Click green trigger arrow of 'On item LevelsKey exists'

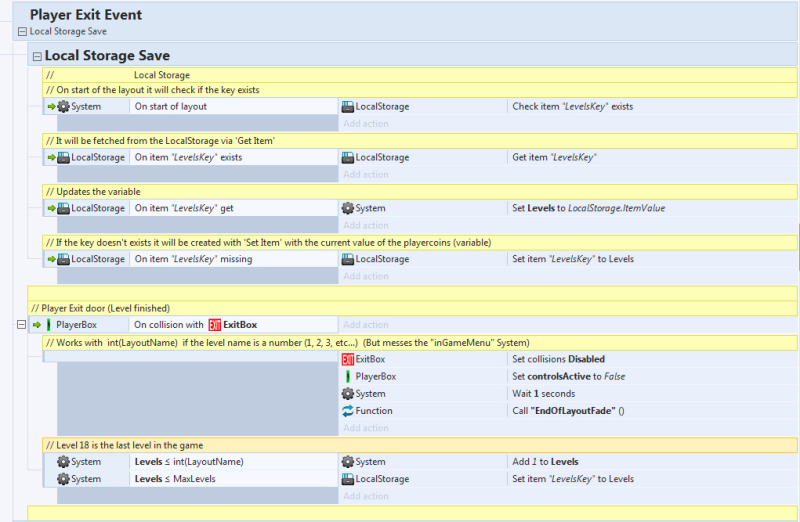51,158
